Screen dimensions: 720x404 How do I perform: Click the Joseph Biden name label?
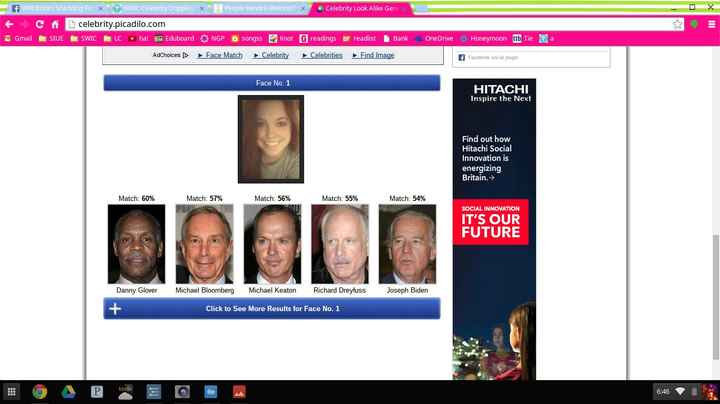coord(407,290)
